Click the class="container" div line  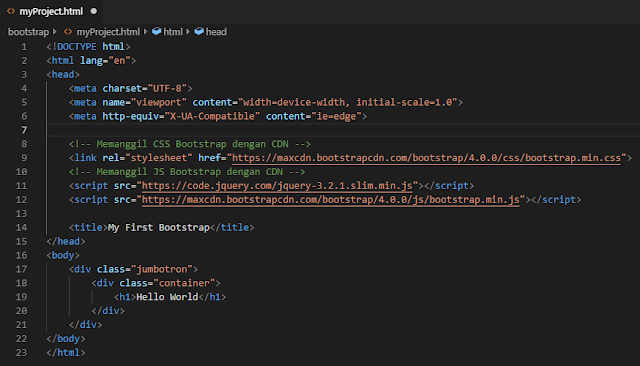pyautogui.click(x=156, y=283)
